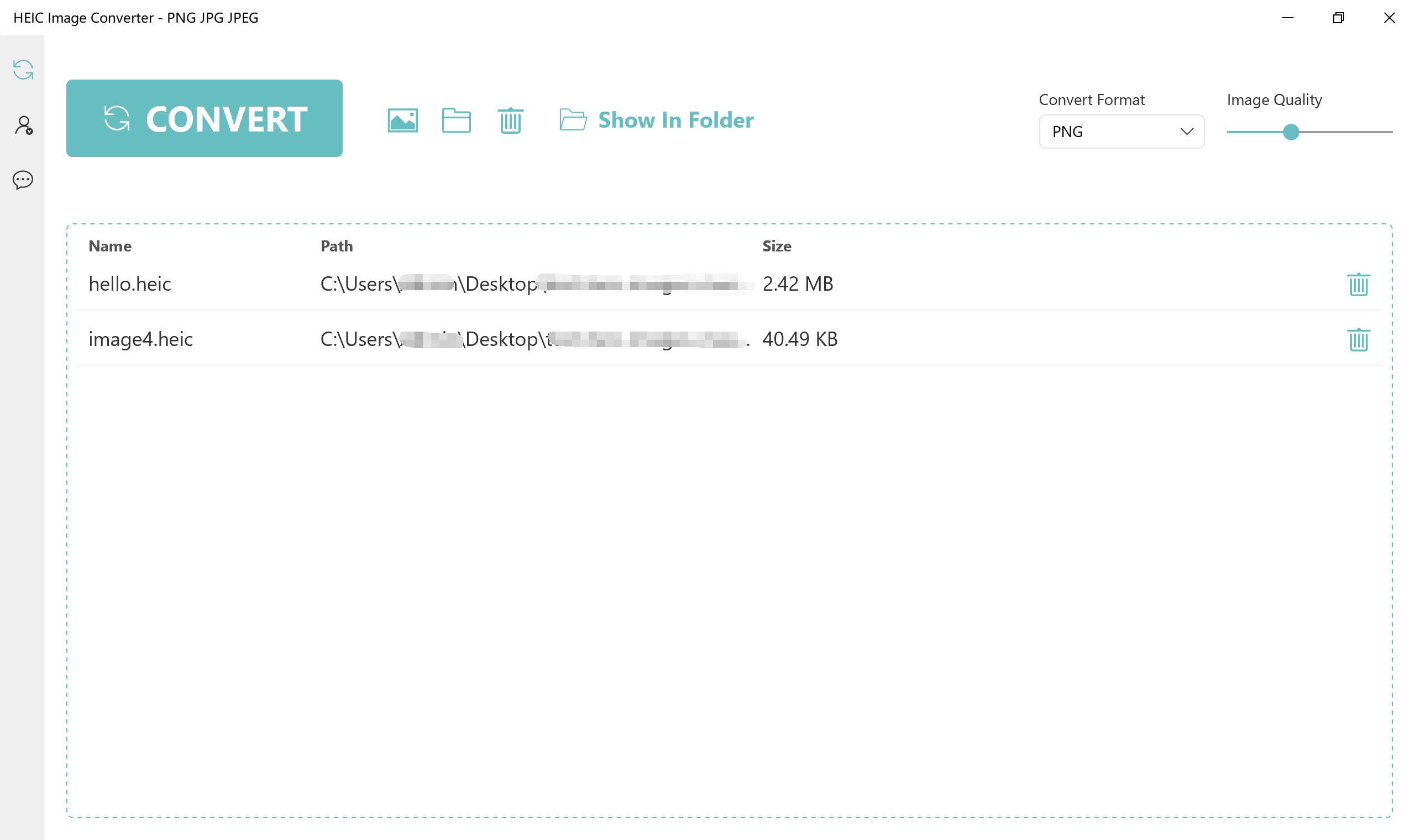Click the chevron arrow of the format combo box
This screenshot has width=1415, height=840.
tap(1187, 132)
